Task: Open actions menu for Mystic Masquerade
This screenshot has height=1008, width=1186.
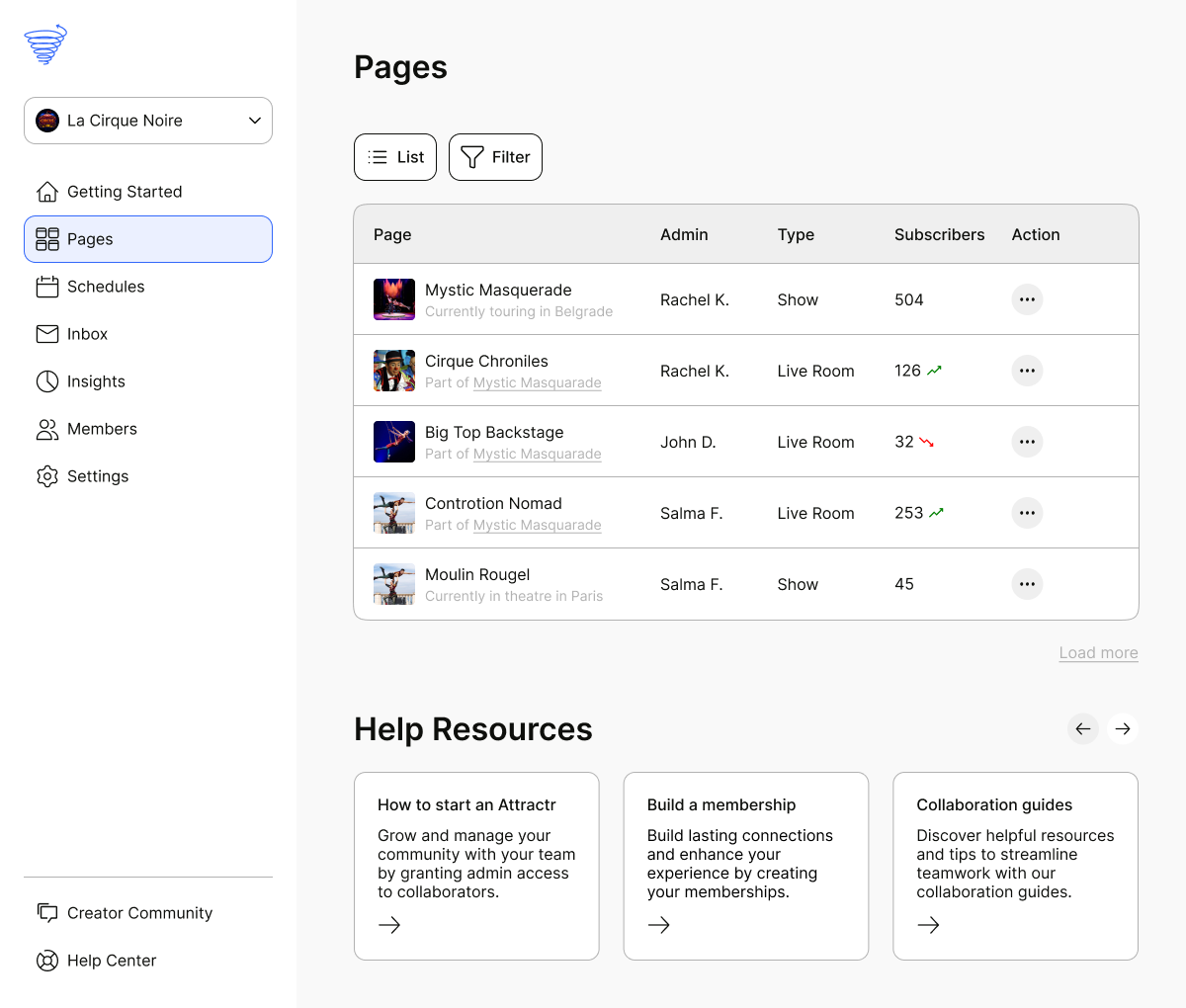Action: 1027,299
